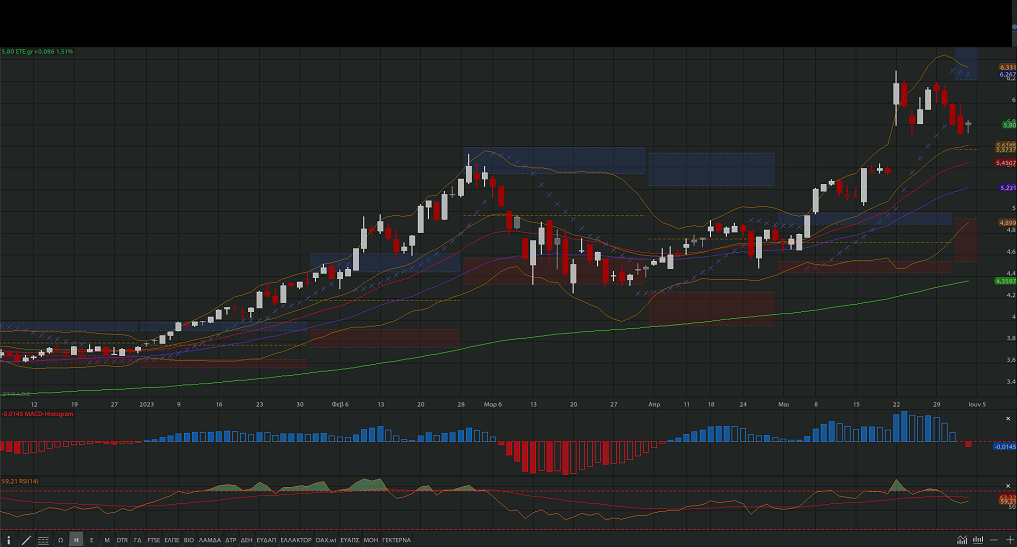Click the Ω timeframe button

(60, 540)
